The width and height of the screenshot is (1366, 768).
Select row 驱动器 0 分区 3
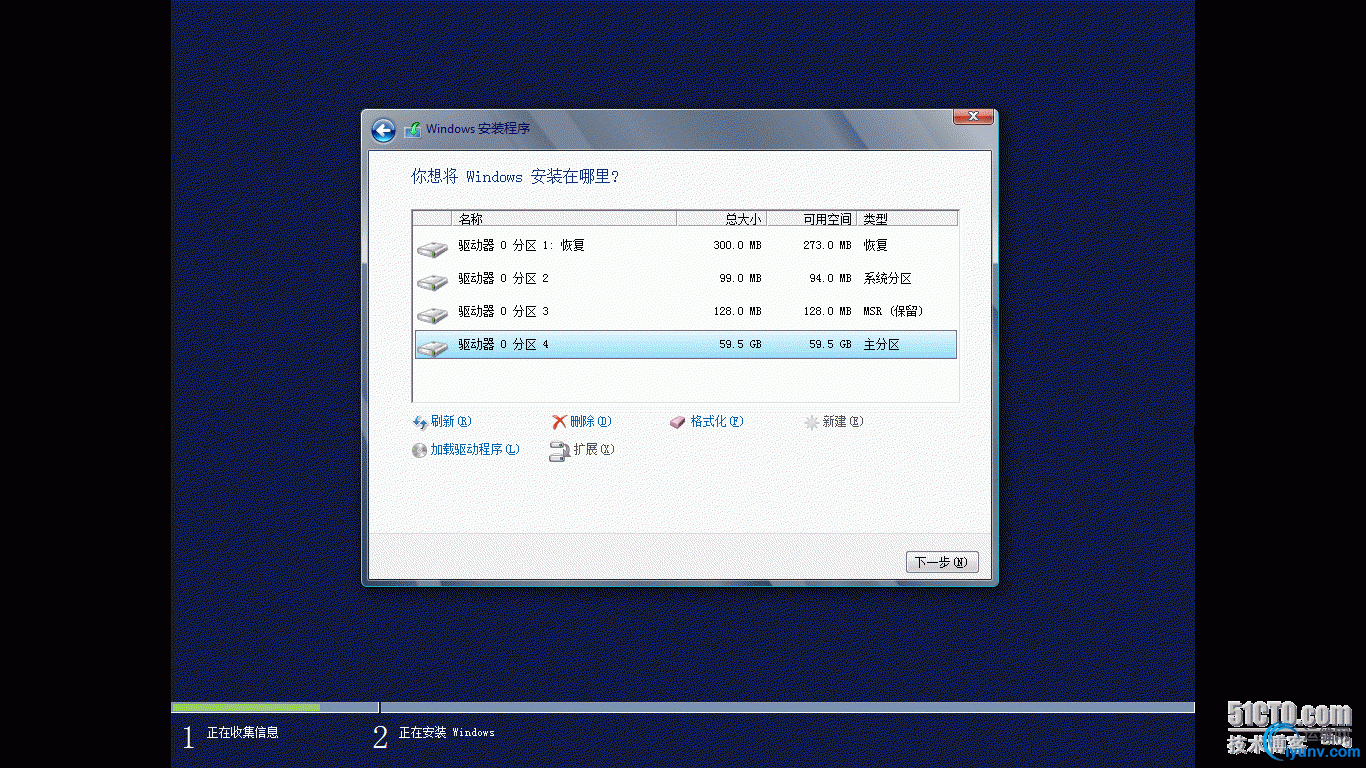coord(686,312)
